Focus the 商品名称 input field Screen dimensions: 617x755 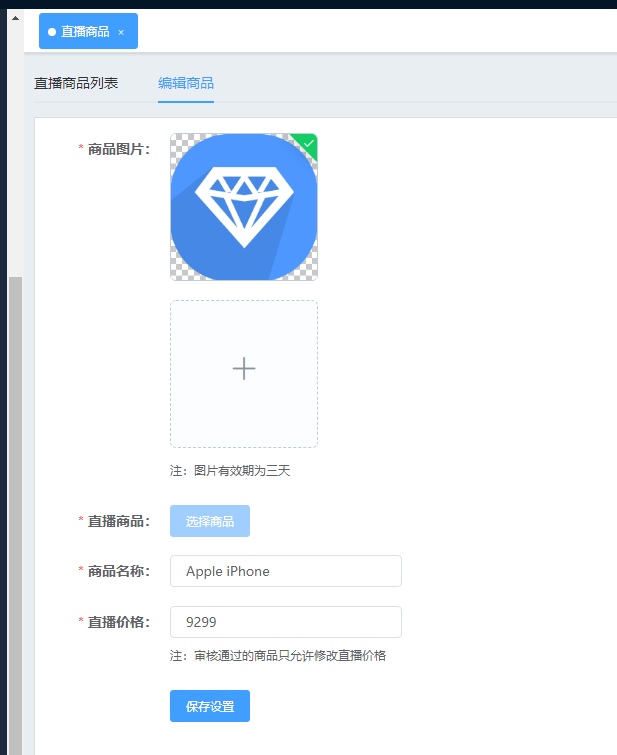click(286, 571)
